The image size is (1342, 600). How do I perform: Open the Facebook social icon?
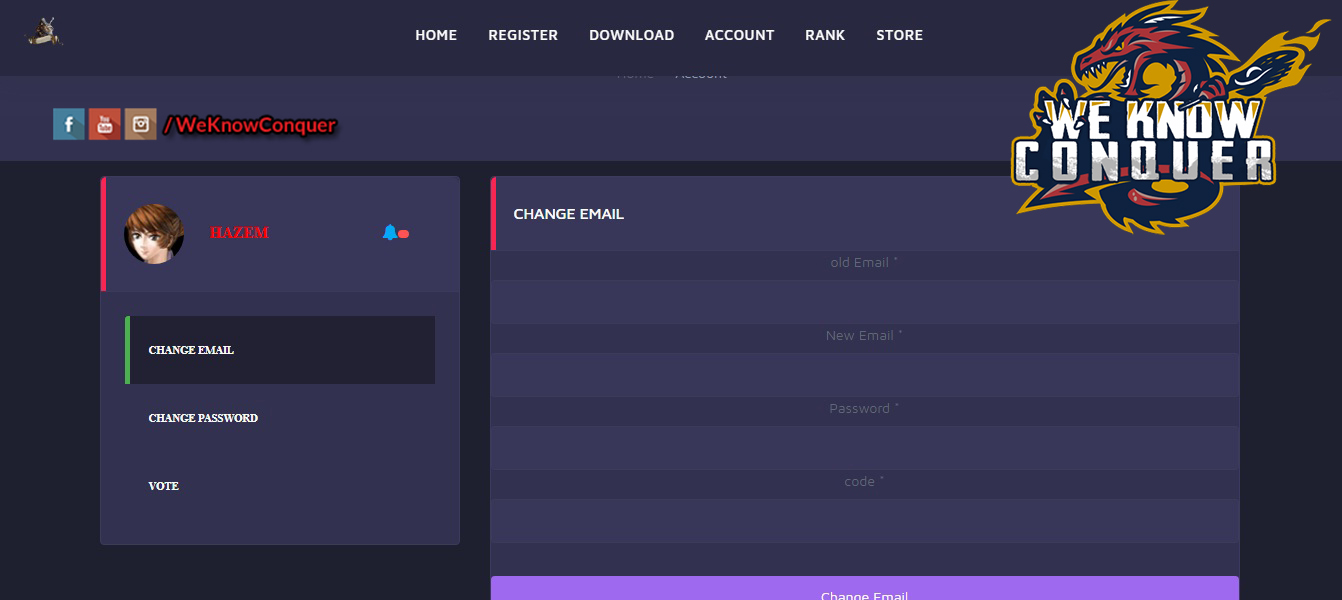click(69, 124)
